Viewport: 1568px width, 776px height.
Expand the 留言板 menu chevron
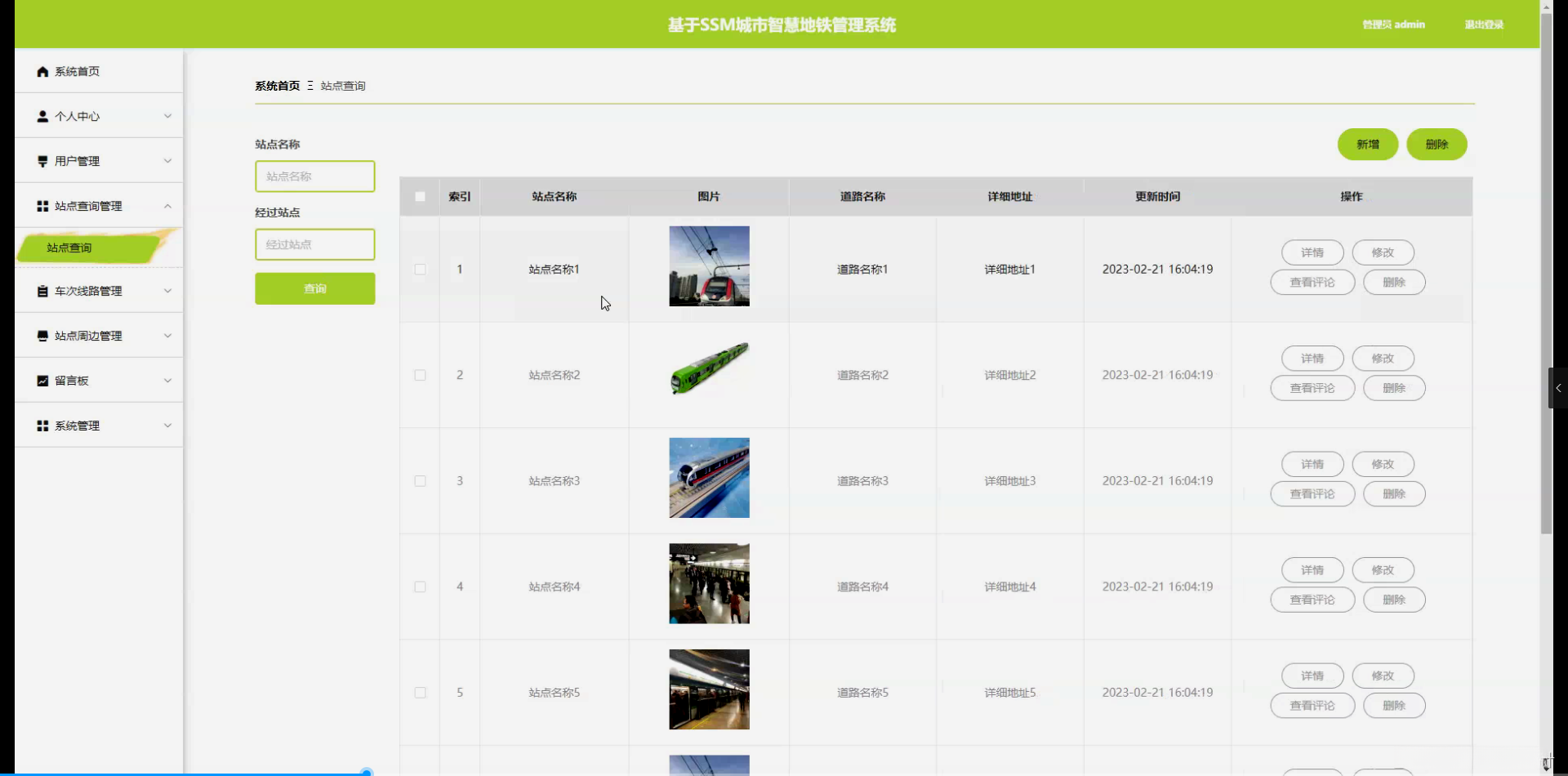tap(167, 381)
